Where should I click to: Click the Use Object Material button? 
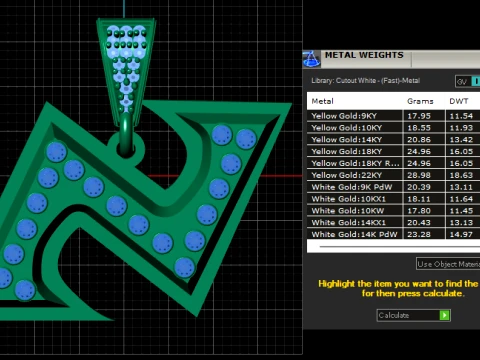click(448, 264)
